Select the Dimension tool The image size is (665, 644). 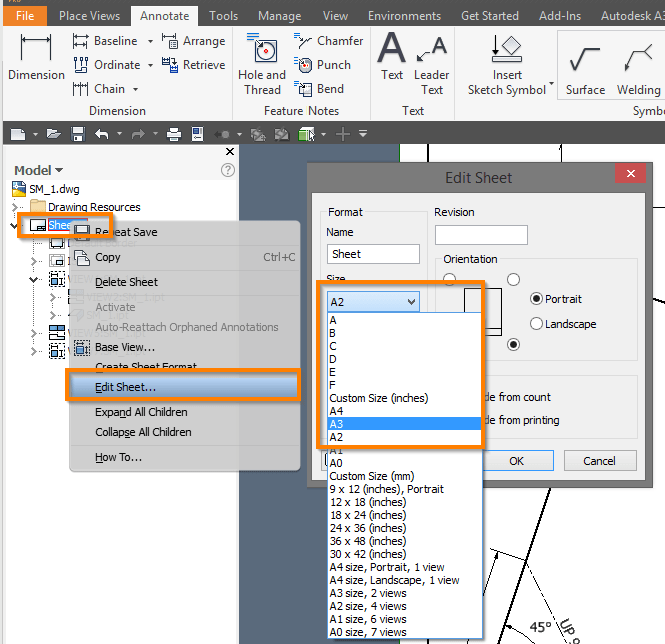(36, 57)
